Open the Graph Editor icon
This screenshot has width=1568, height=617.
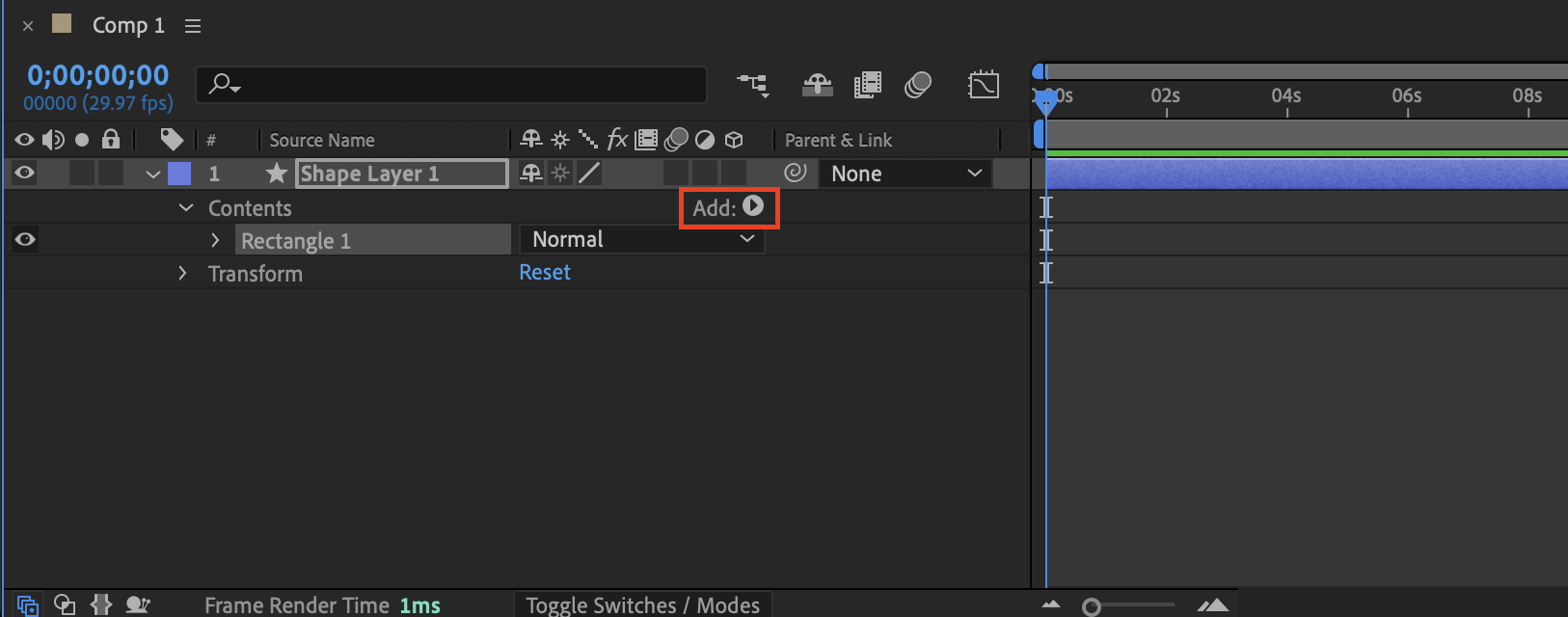point(984,85)
